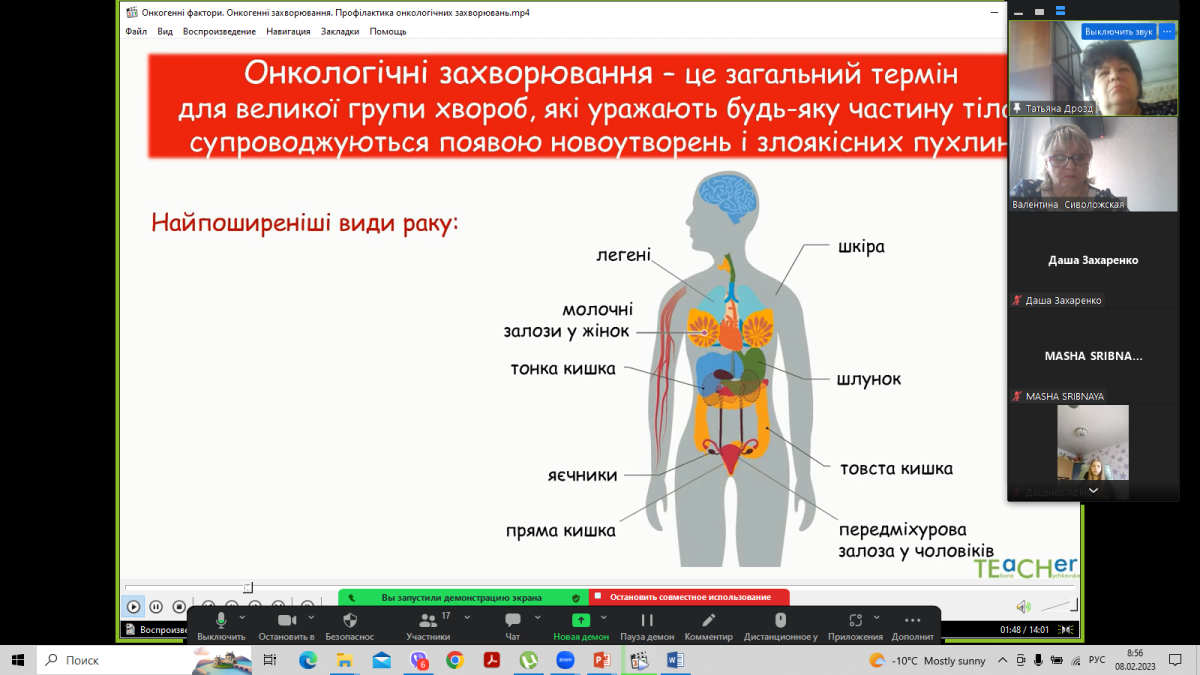Viewport: 1200px width, 675px height.
Task: Open the Apps icon in Zoom toolbar
Action: (x=855, y=621)
